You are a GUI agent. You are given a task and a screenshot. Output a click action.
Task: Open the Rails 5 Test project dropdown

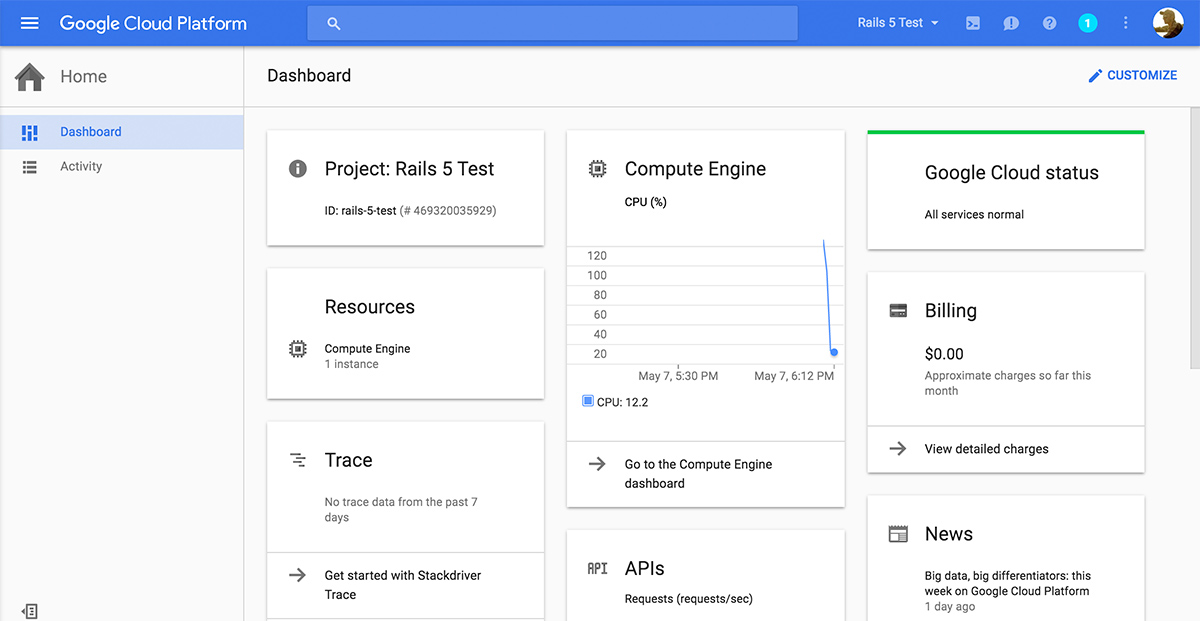tap(898, 23)
